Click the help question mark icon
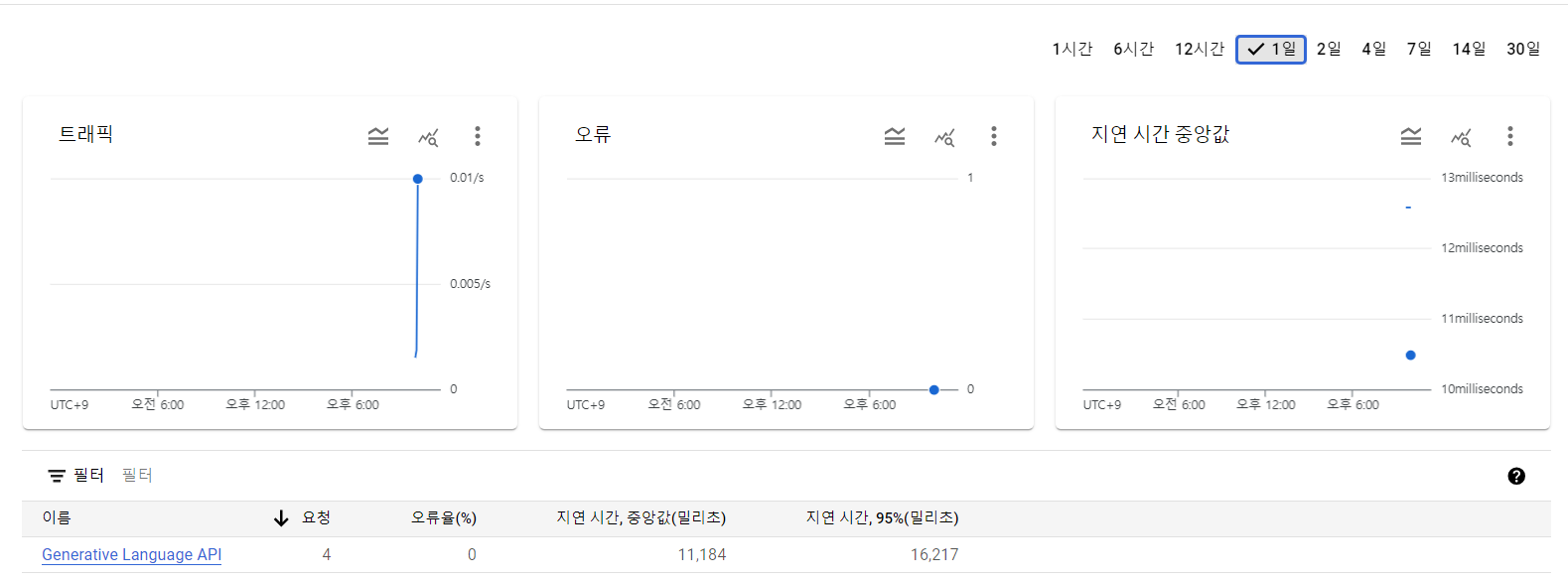This screenshot has width=1568, height=583. pyautogui.click(x=1516, y=476)
